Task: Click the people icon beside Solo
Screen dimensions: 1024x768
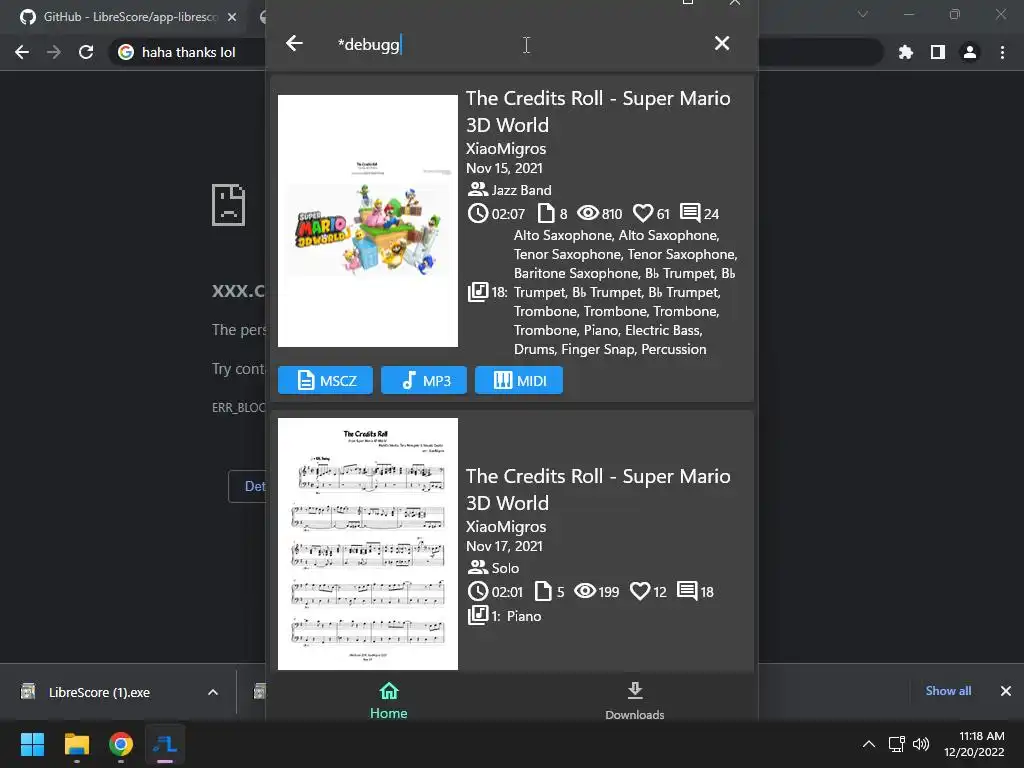Action: [x=478, y=568]
